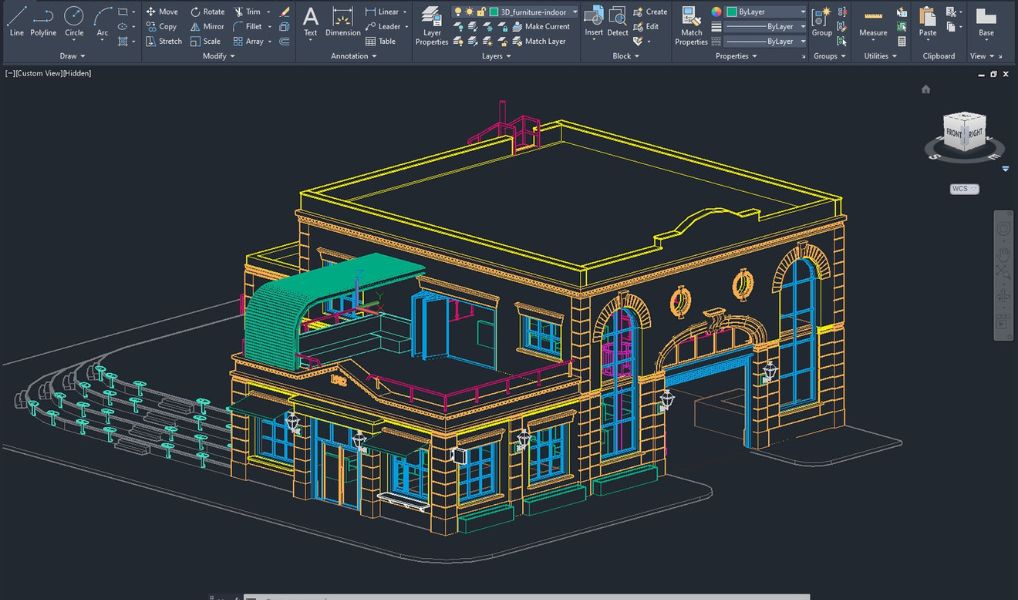Click the Copy command in Modify
The image size is (1018, 600).
coord(161,27)
